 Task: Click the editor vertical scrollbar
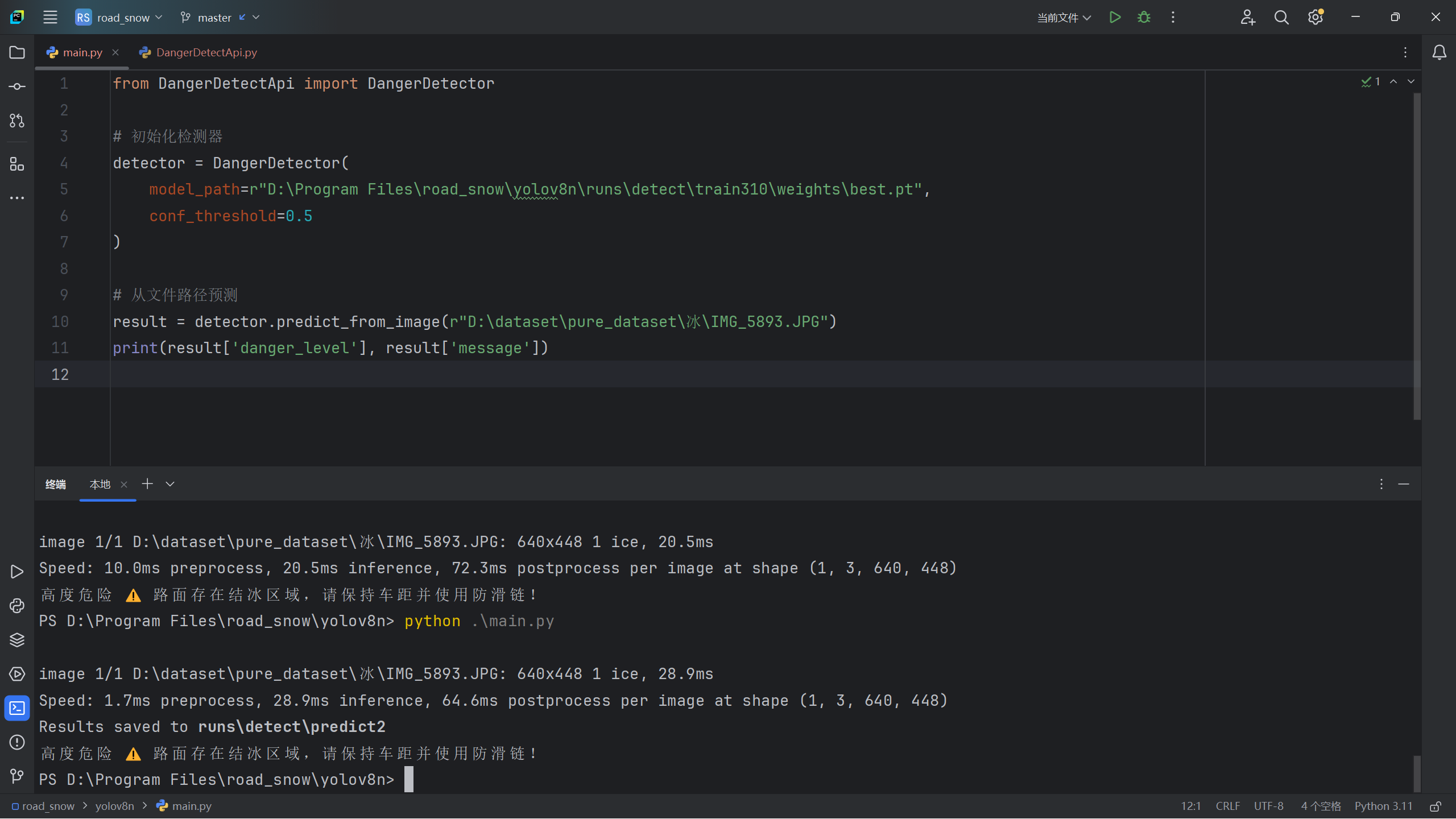(1416, 256)
